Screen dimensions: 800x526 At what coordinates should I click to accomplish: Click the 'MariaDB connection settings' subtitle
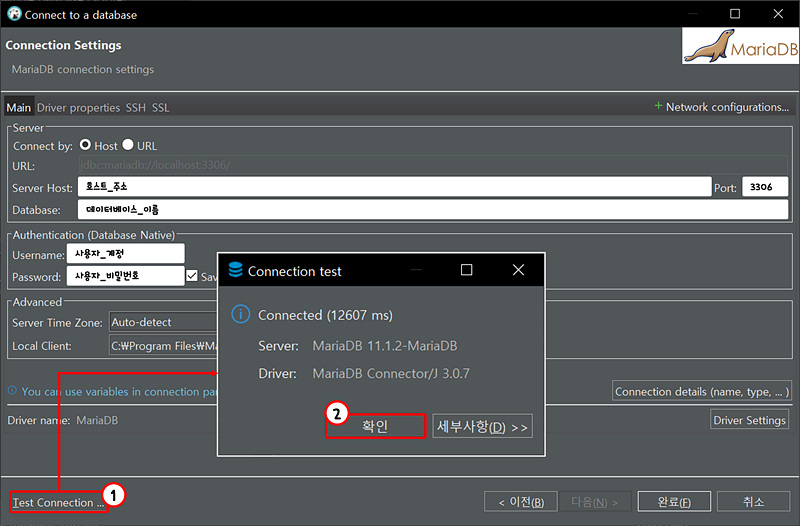tap(83, 69)
